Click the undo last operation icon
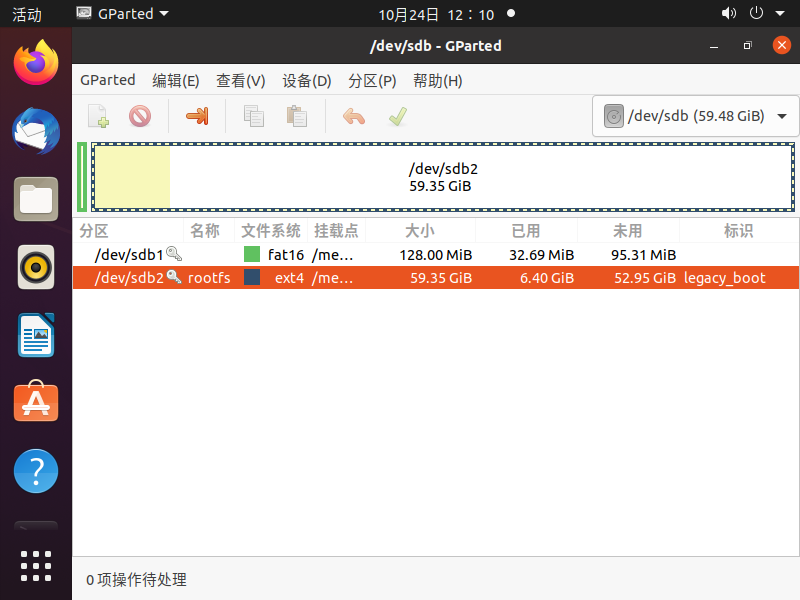 pos(354,116)
